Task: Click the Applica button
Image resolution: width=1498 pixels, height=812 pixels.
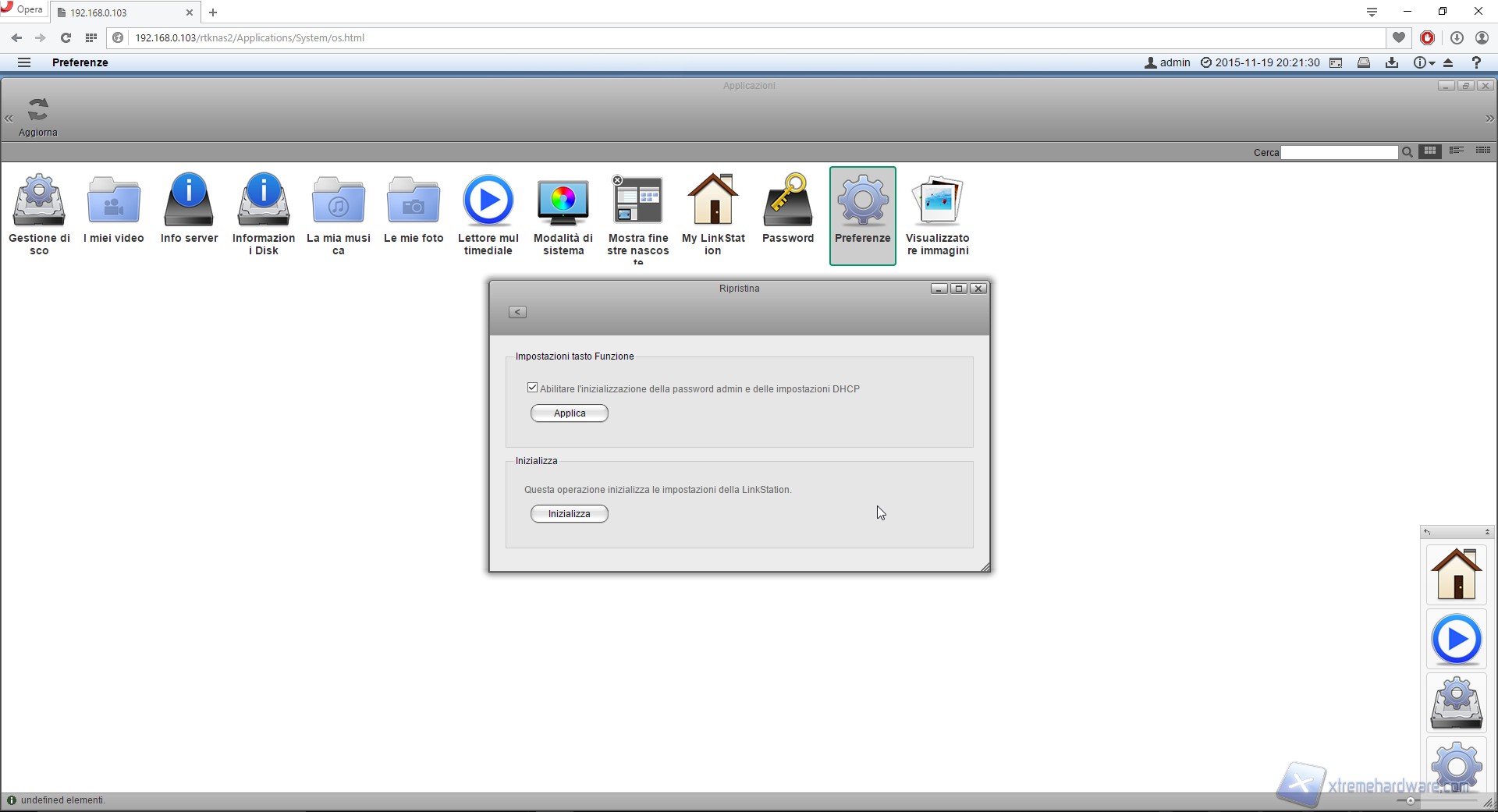Action: (570, 413)
